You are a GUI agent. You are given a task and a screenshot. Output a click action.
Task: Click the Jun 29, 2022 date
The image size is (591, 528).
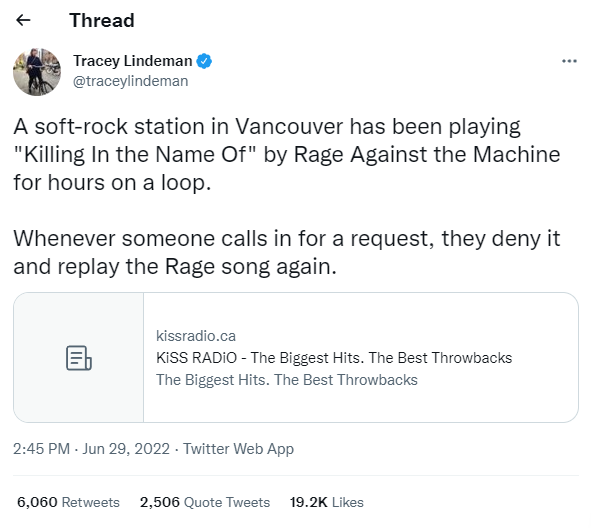[126, 449]
